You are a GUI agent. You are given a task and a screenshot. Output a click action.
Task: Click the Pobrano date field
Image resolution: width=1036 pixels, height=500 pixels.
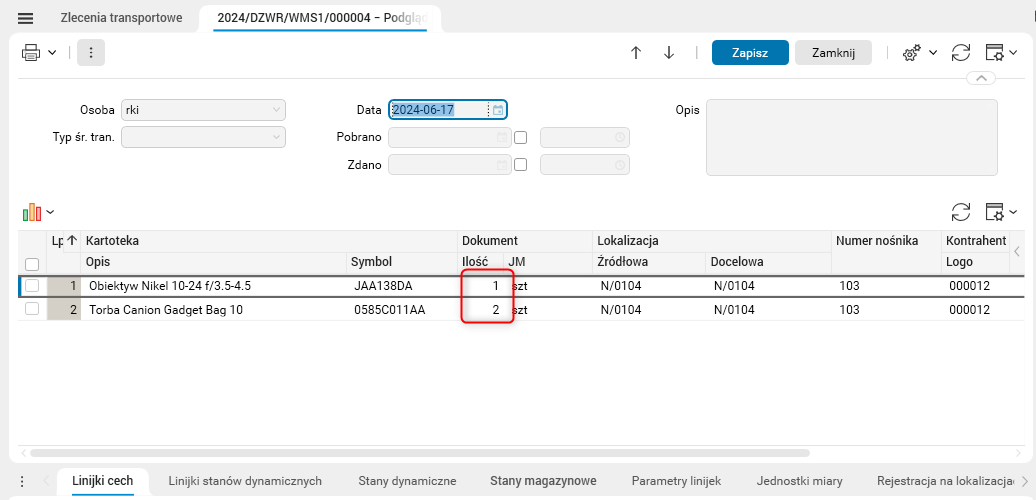pos(449,137)
